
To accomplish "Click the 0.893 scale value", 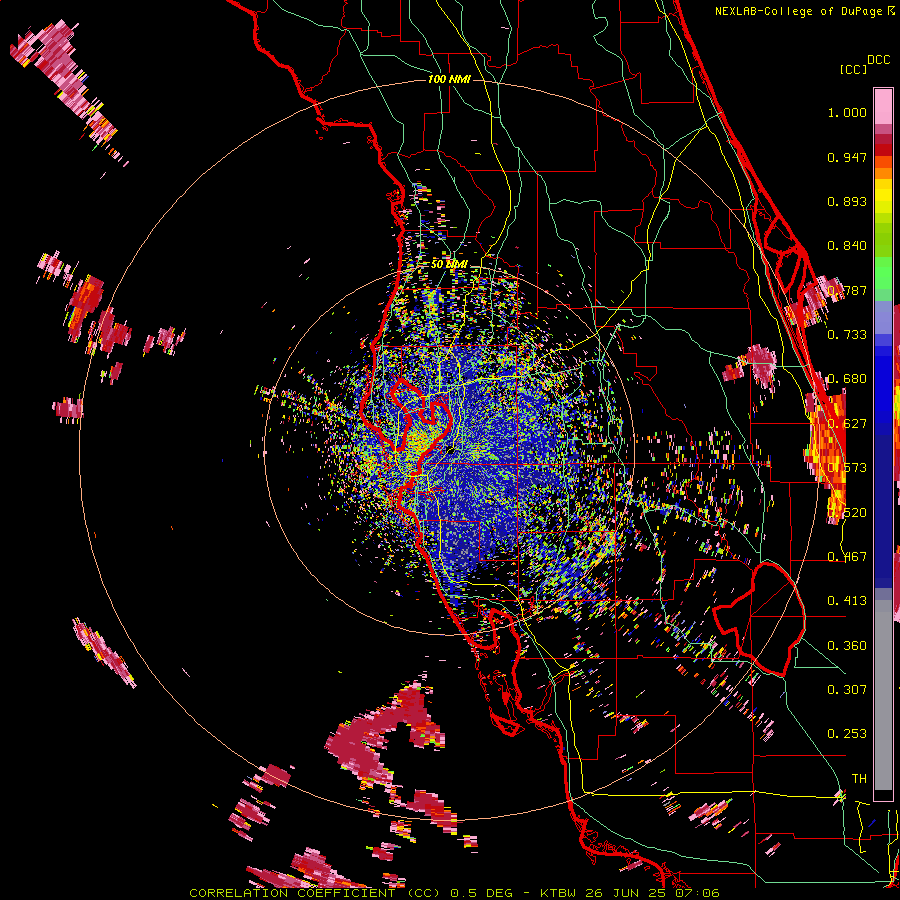I will point(847,201).
